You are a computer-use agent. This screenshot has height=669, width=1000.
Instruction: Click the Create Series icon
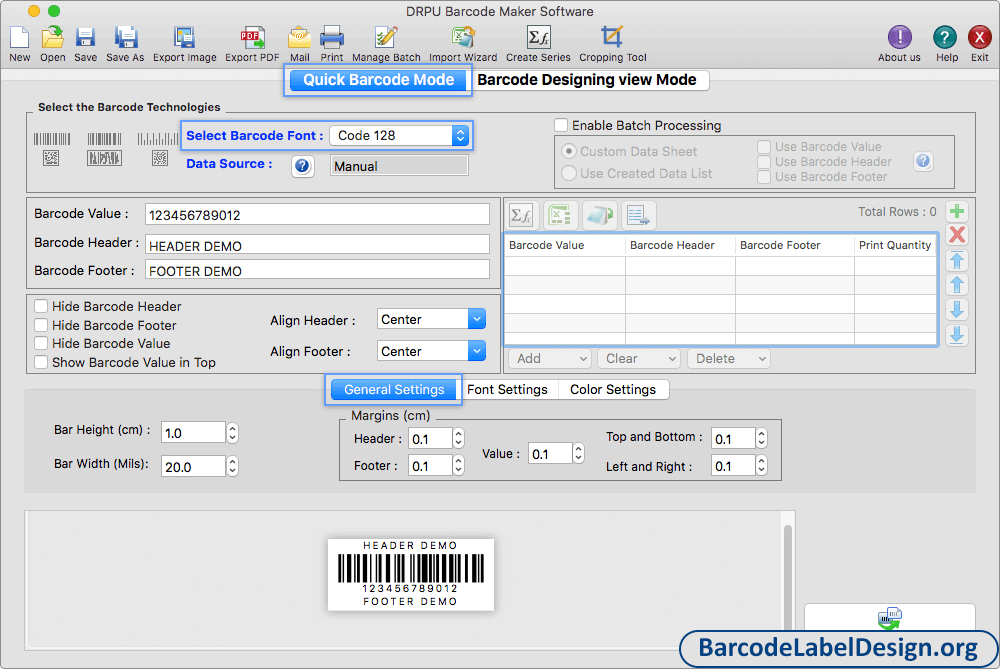[x=538, y=38]
